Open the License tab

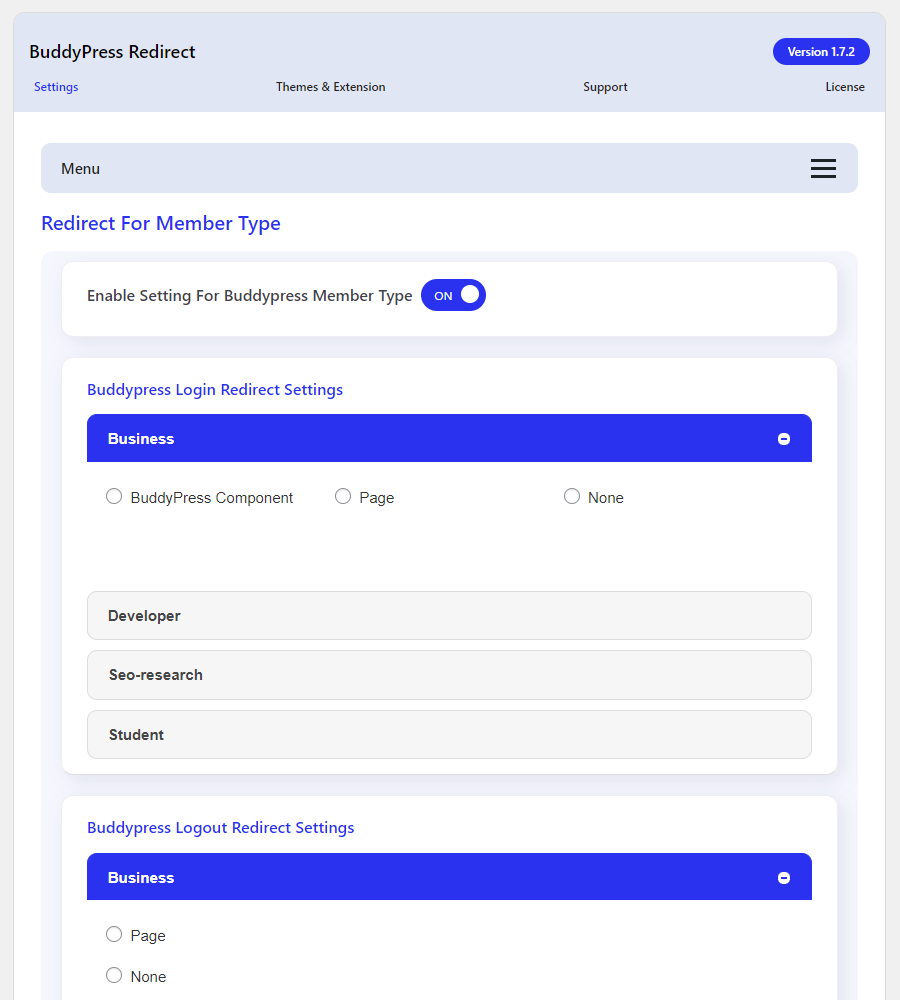(x=845, y=87)
